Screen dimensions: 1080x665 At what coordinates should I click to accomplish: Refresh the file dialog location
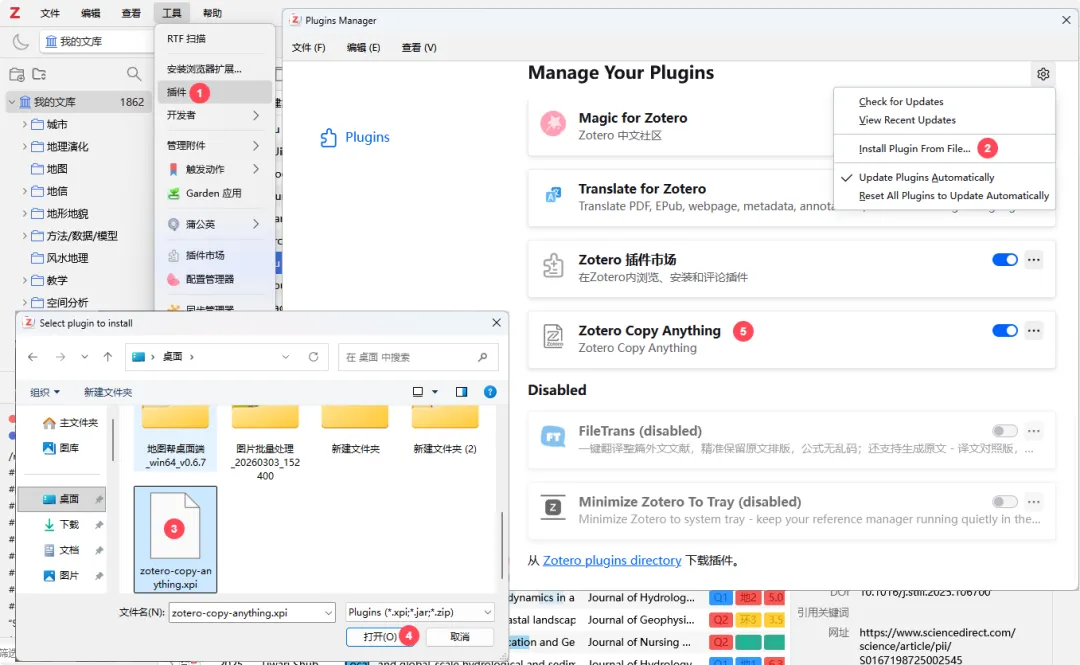click(x=313, y=357)
